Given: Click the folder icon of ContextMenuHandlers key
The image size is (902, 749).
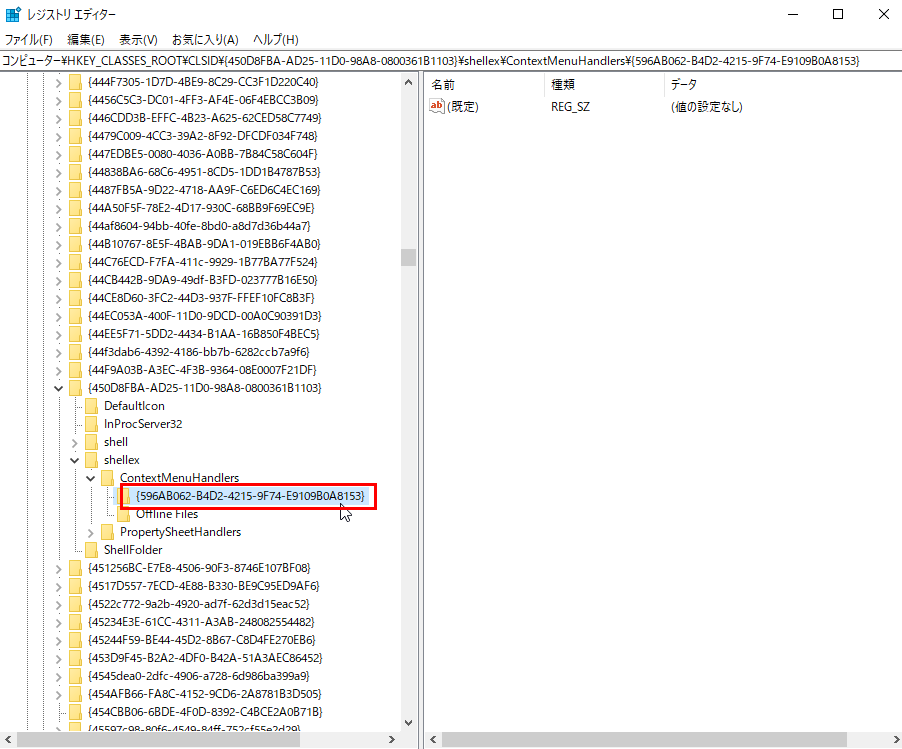Looking at the screenshot, I should pyautogui.click(x=107, y=478).
